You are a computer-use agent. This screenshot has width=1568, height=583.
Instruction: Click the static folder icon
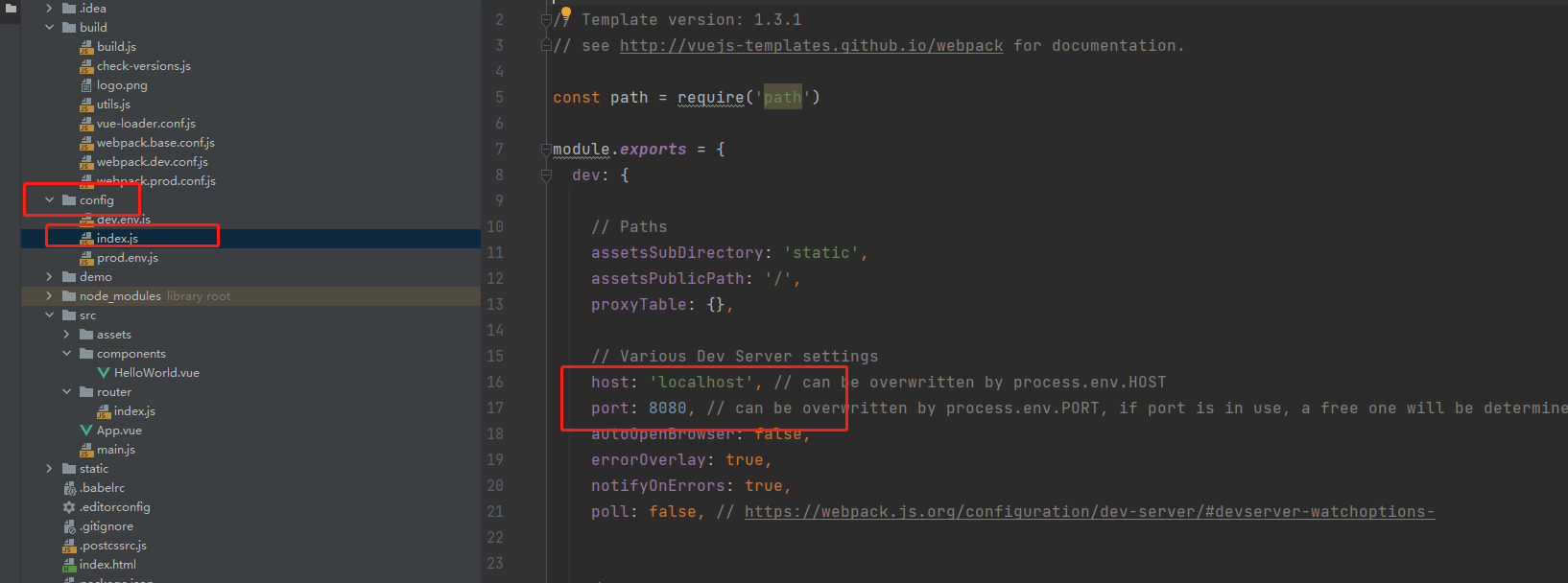(x=69, y=469)
